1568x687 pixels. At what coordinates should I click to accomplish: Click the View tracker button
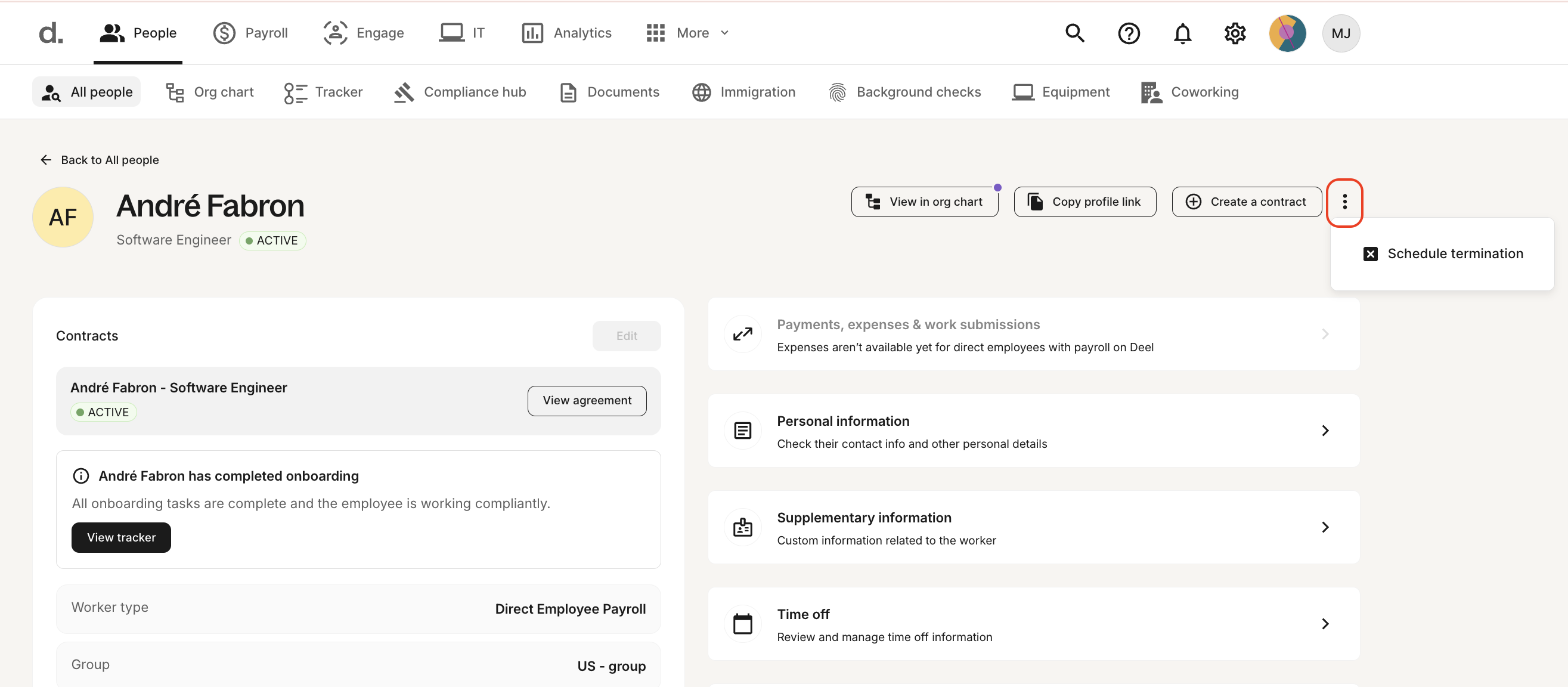(x=121, y=537)
